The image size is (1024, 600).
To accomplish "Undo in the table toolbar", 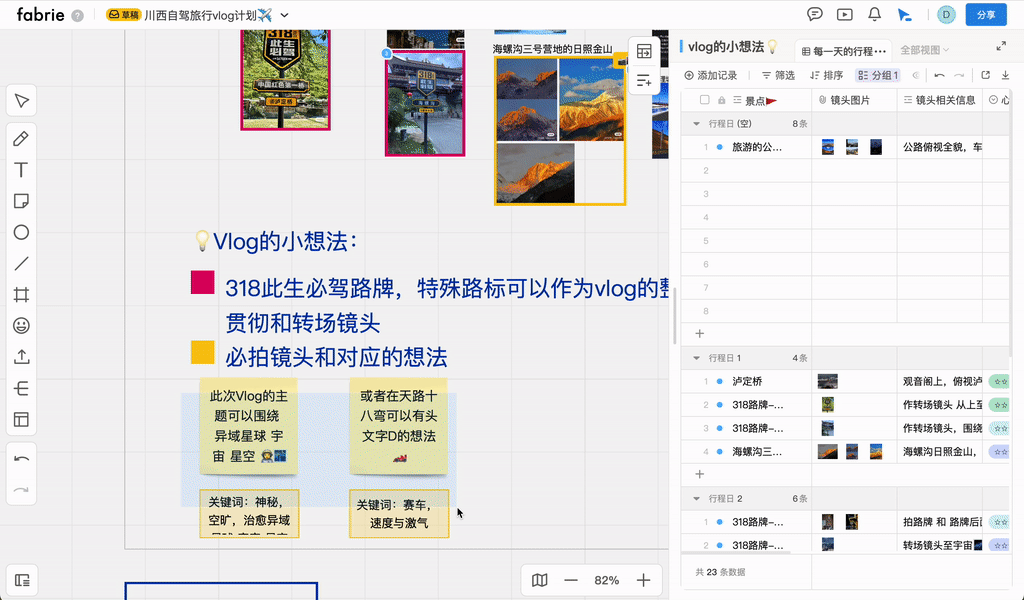I will point(939,75).
